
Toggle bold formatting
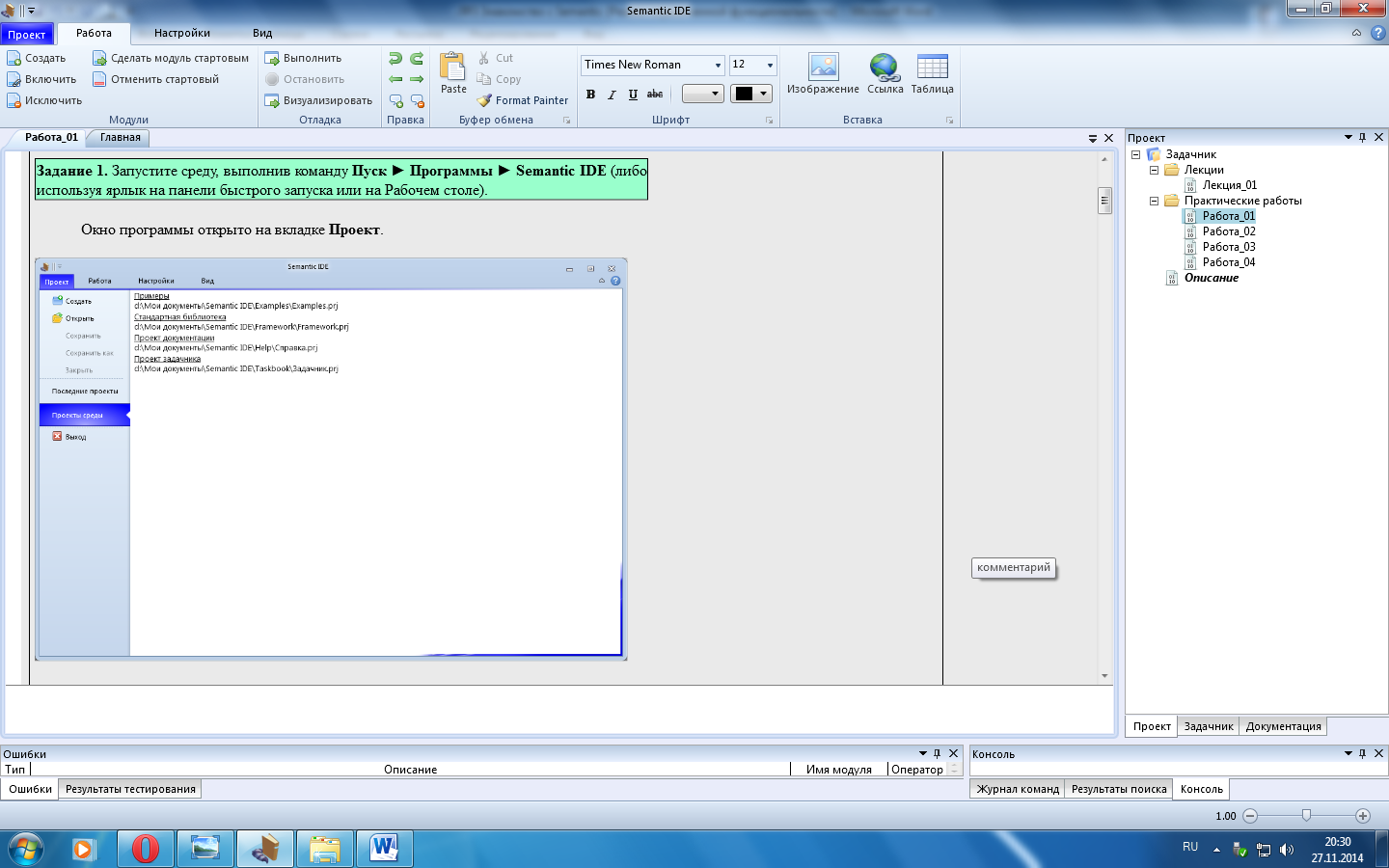point(590,95)
